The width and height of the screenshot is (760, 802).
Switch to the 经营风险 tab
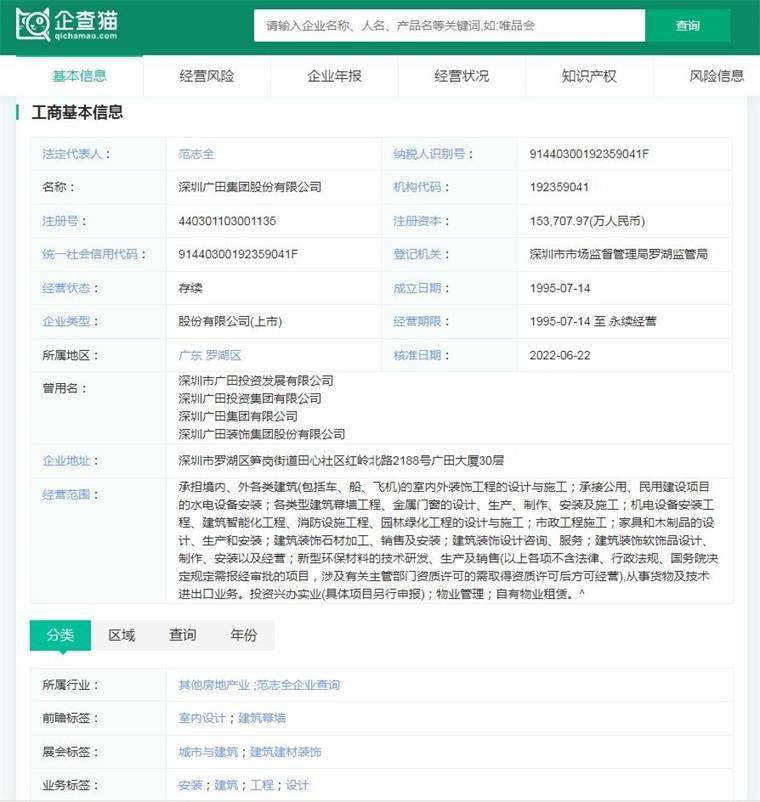tap(207, 76)
